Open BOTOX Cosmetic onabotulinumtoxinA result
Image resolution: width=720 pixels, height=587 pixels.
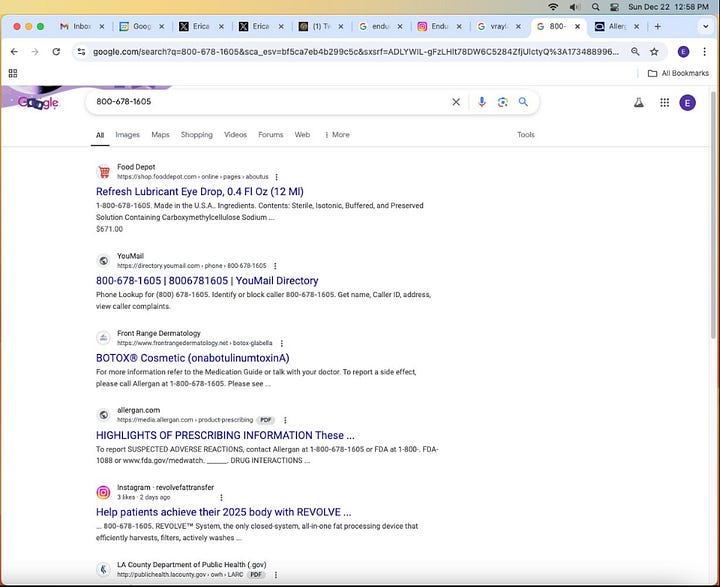point(192,358)
